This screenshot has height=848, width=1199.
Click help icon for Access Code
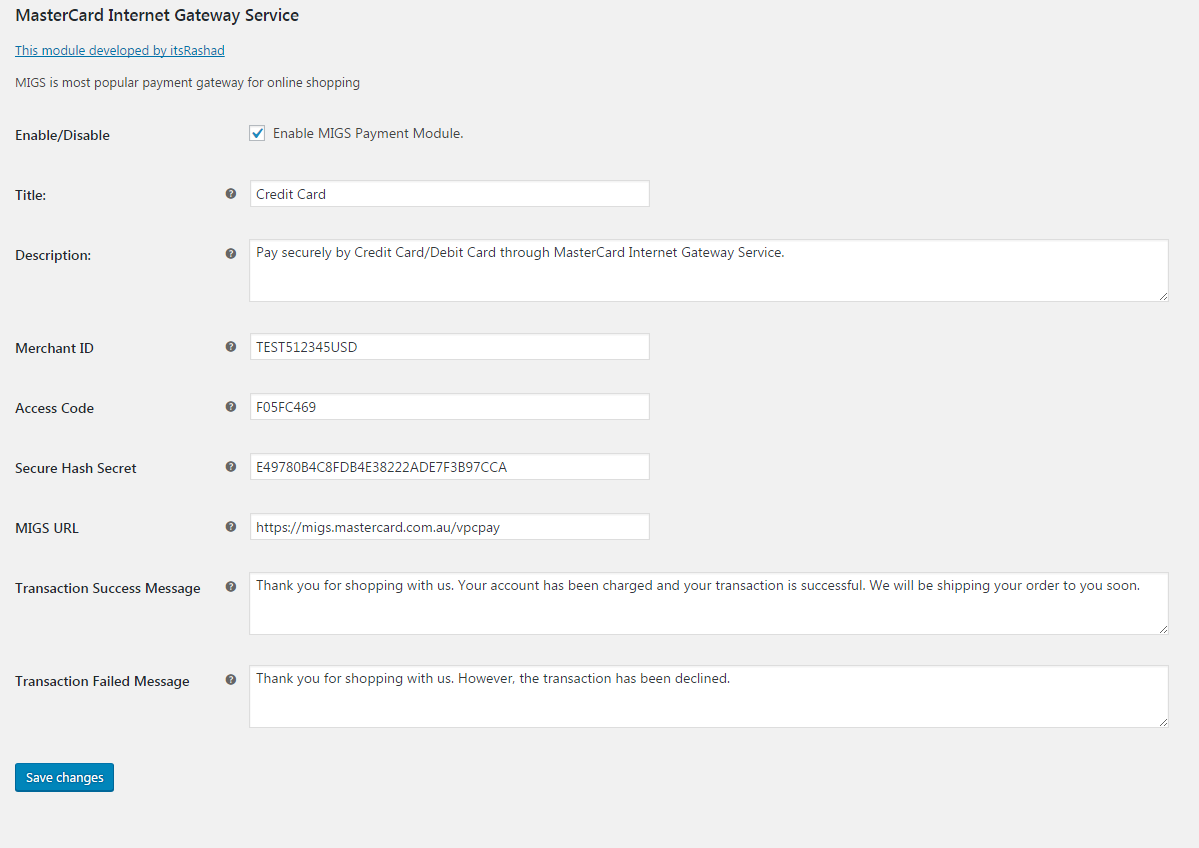[x=231, y=407]
